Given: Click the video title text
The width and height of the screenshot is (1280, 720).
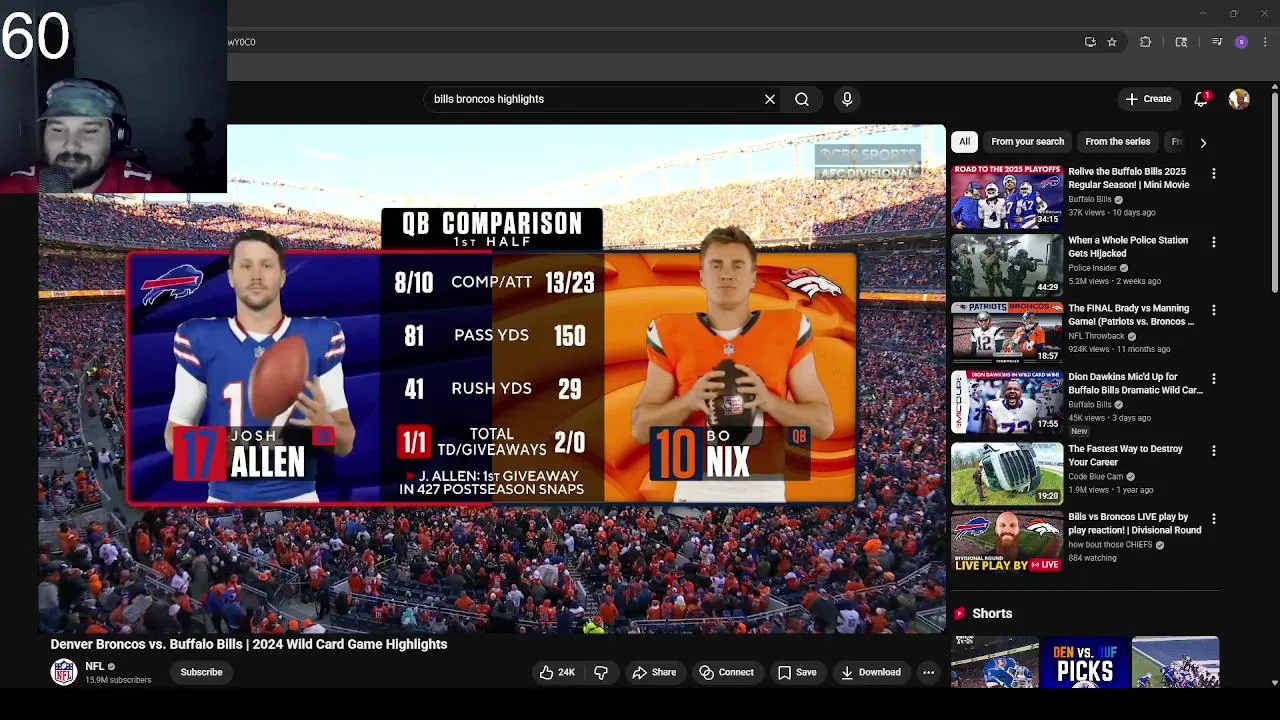Looking at the screenshot, I should 249,644.
